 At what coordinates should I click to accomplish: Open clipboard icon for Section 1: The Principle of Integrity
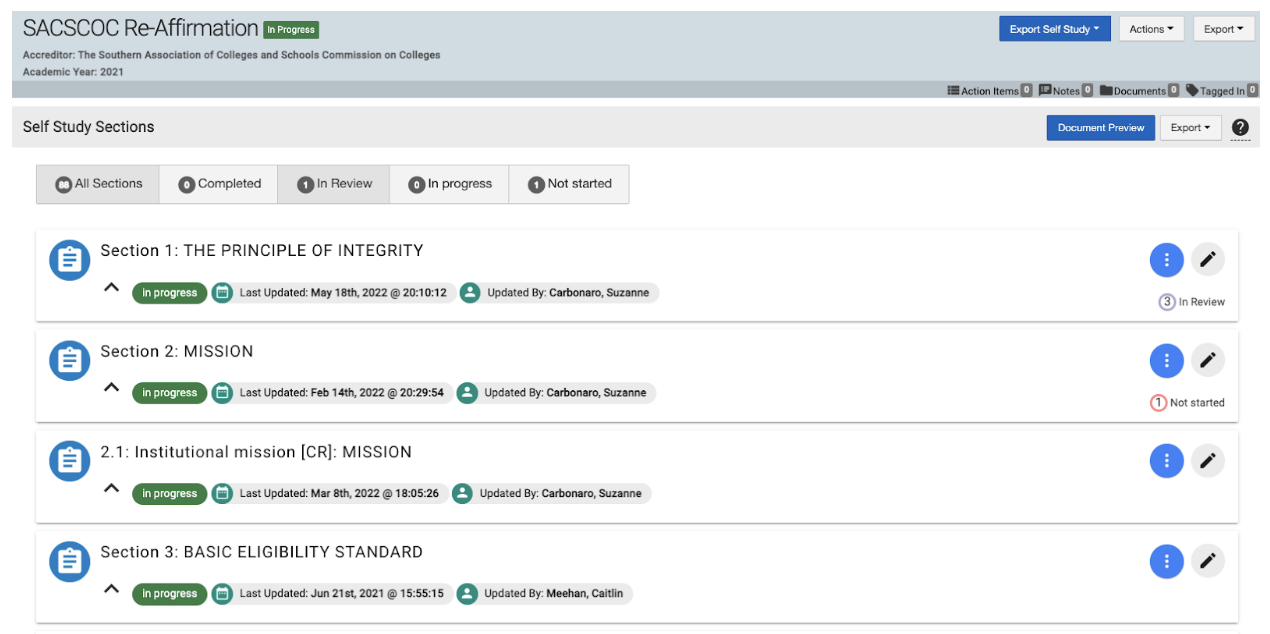[69, 260]
